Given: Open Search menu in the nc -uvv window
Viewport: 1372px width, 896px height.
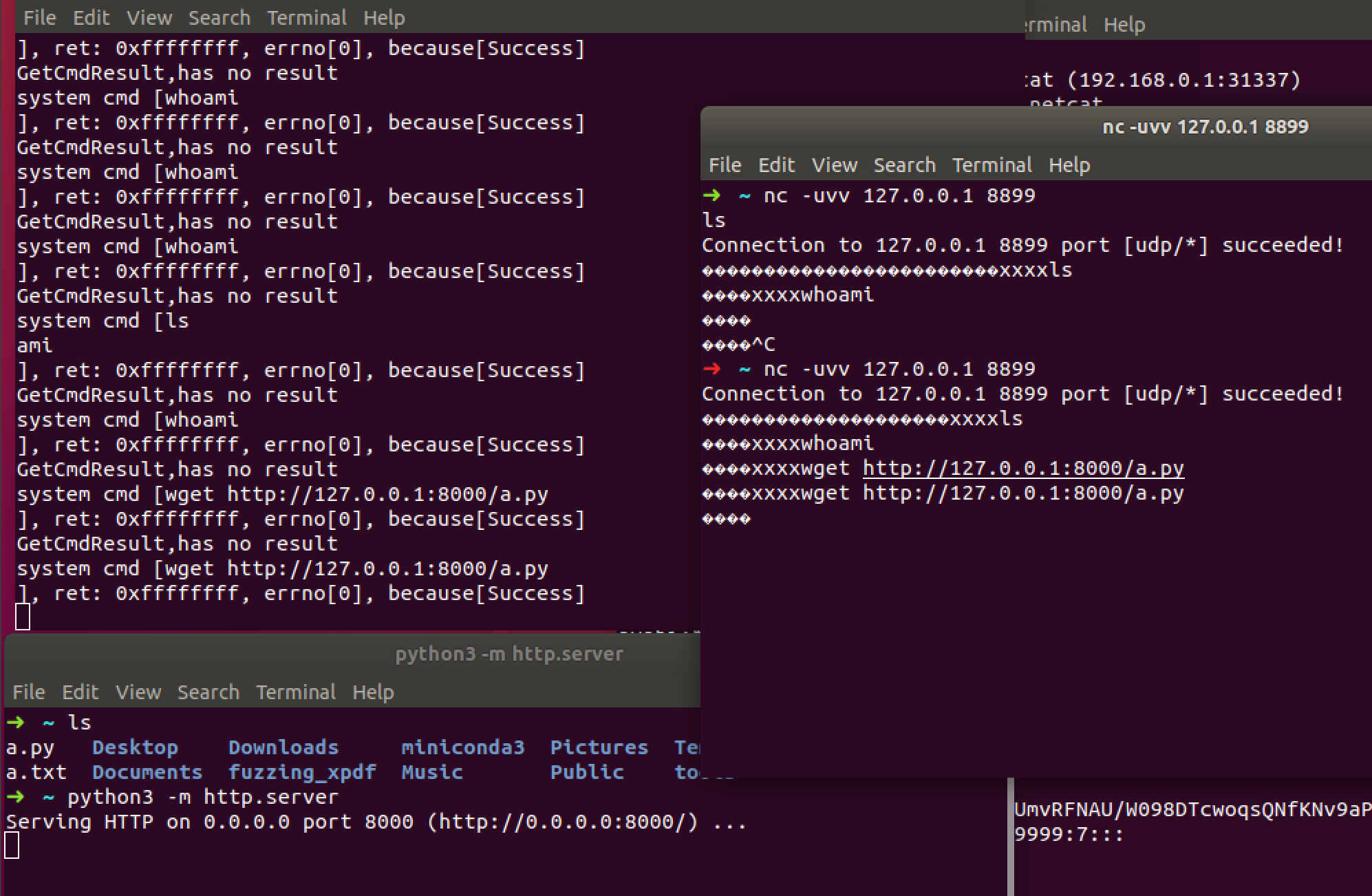Looking at the screenshot, I should coord(905,165).
